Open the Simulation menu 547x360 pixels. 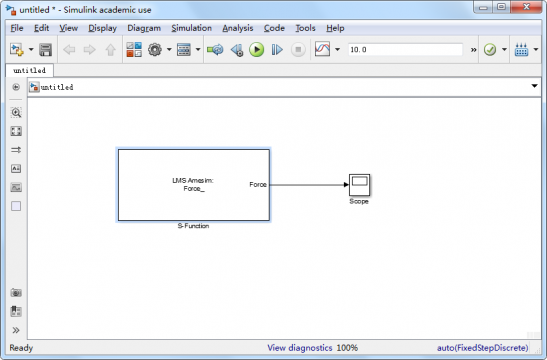pos(192,28)
